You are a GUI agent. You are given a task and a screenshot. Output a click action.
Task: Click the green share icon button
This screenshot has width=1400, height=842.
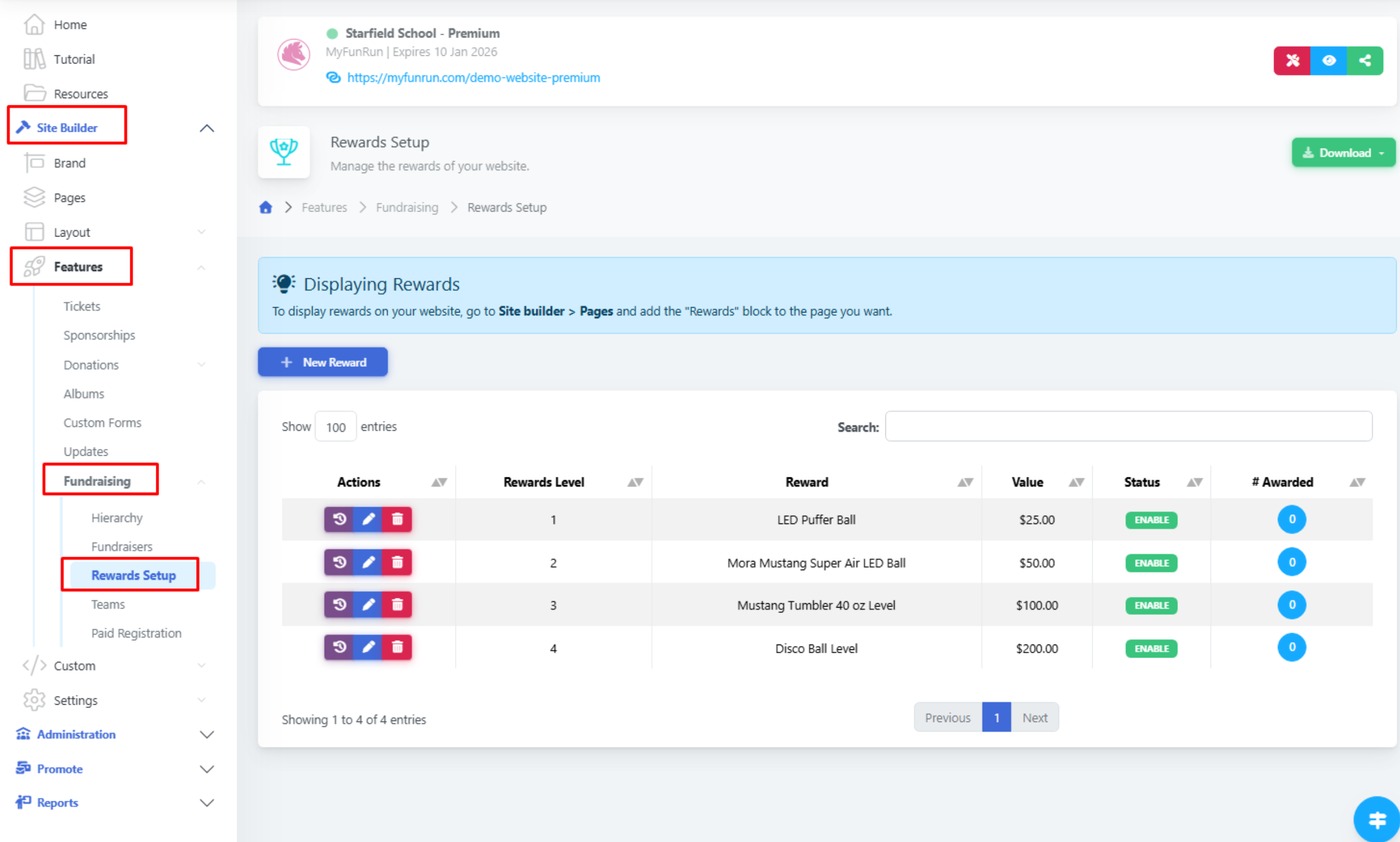(1364, 61)
